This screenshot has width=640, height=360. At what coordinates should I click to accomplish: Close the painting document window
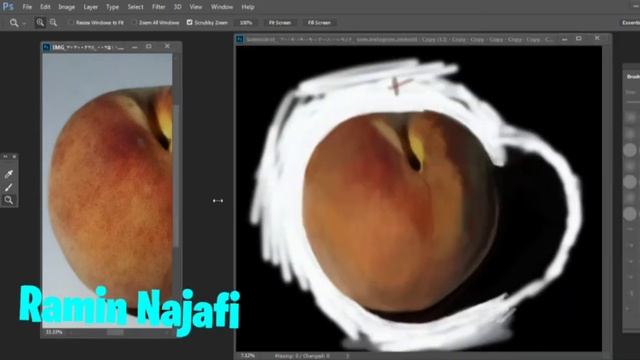click(597, 38)
